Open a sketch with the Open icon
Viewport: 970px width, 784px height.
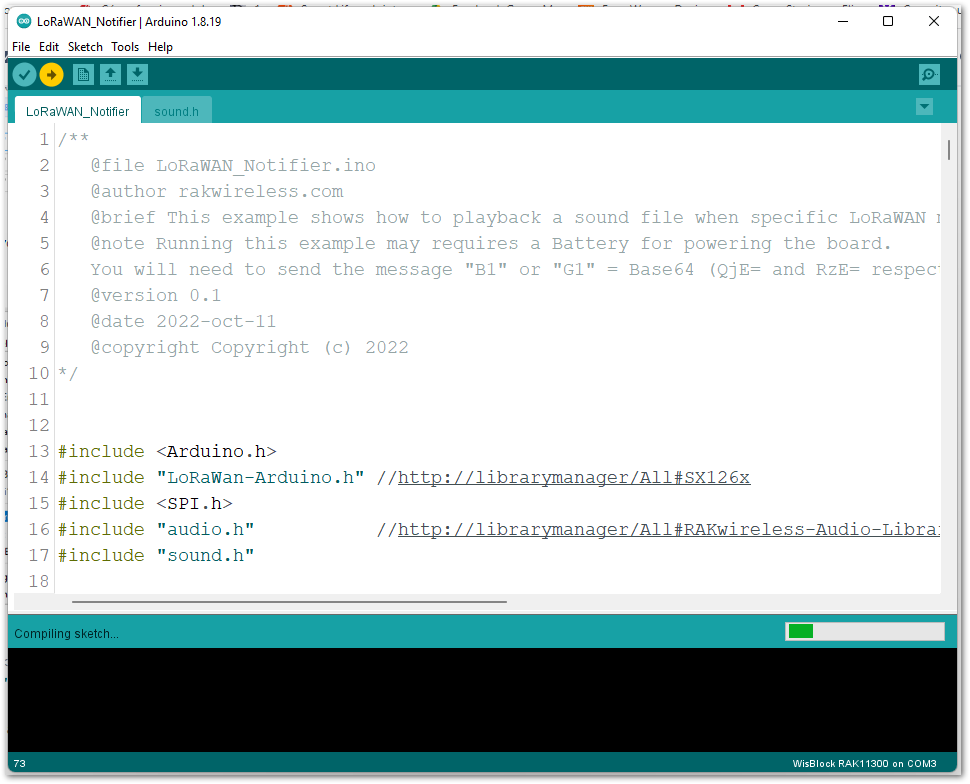click(x=110, y=75)
